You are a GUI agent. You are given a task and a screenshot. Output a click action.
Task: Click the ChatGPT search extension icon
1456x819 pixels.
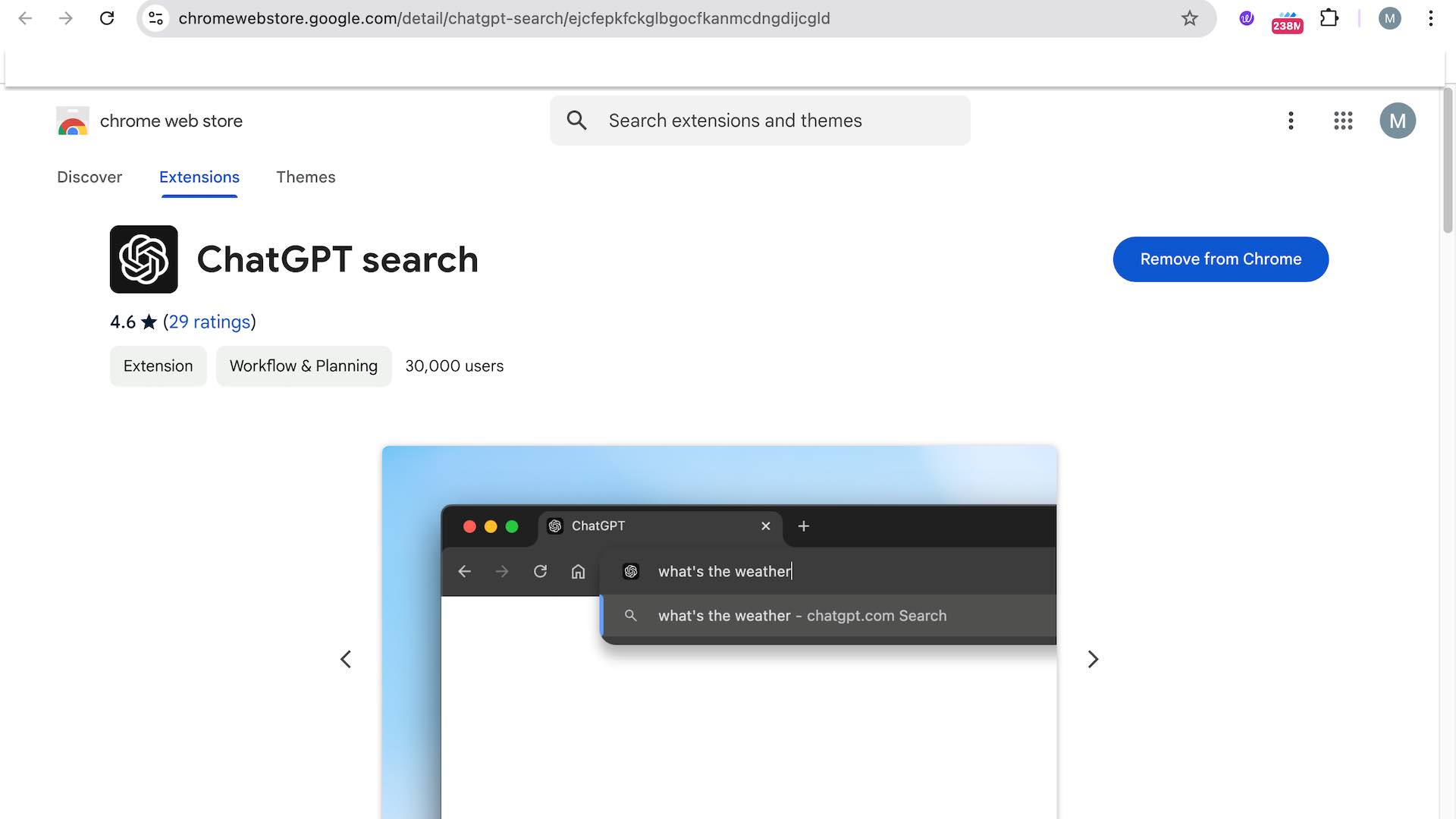tap(144, 259)
